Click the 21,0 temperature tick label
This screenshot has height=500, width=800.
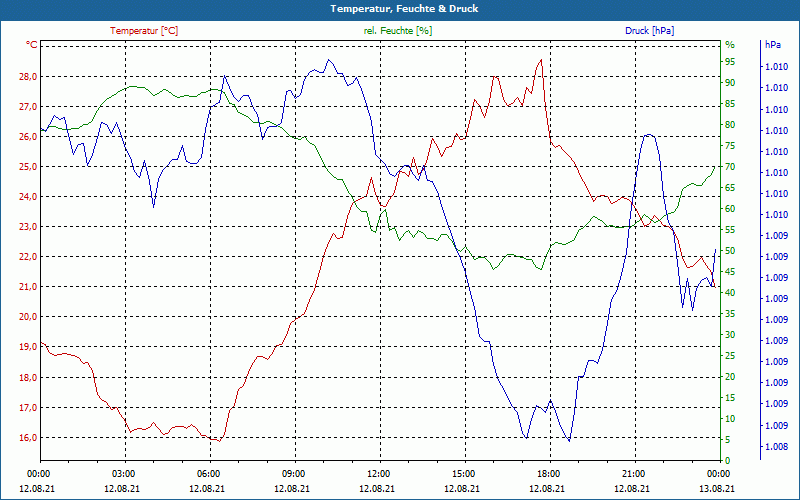(28, 287)
